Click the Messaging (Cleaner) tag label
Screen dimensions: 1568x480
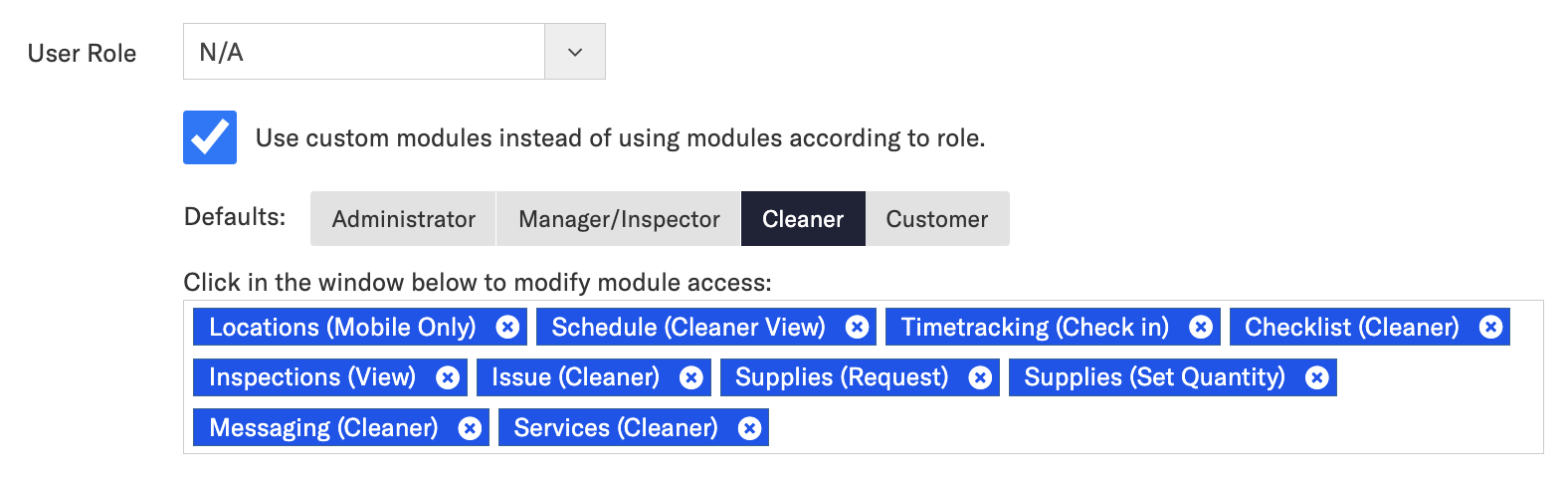323,428
